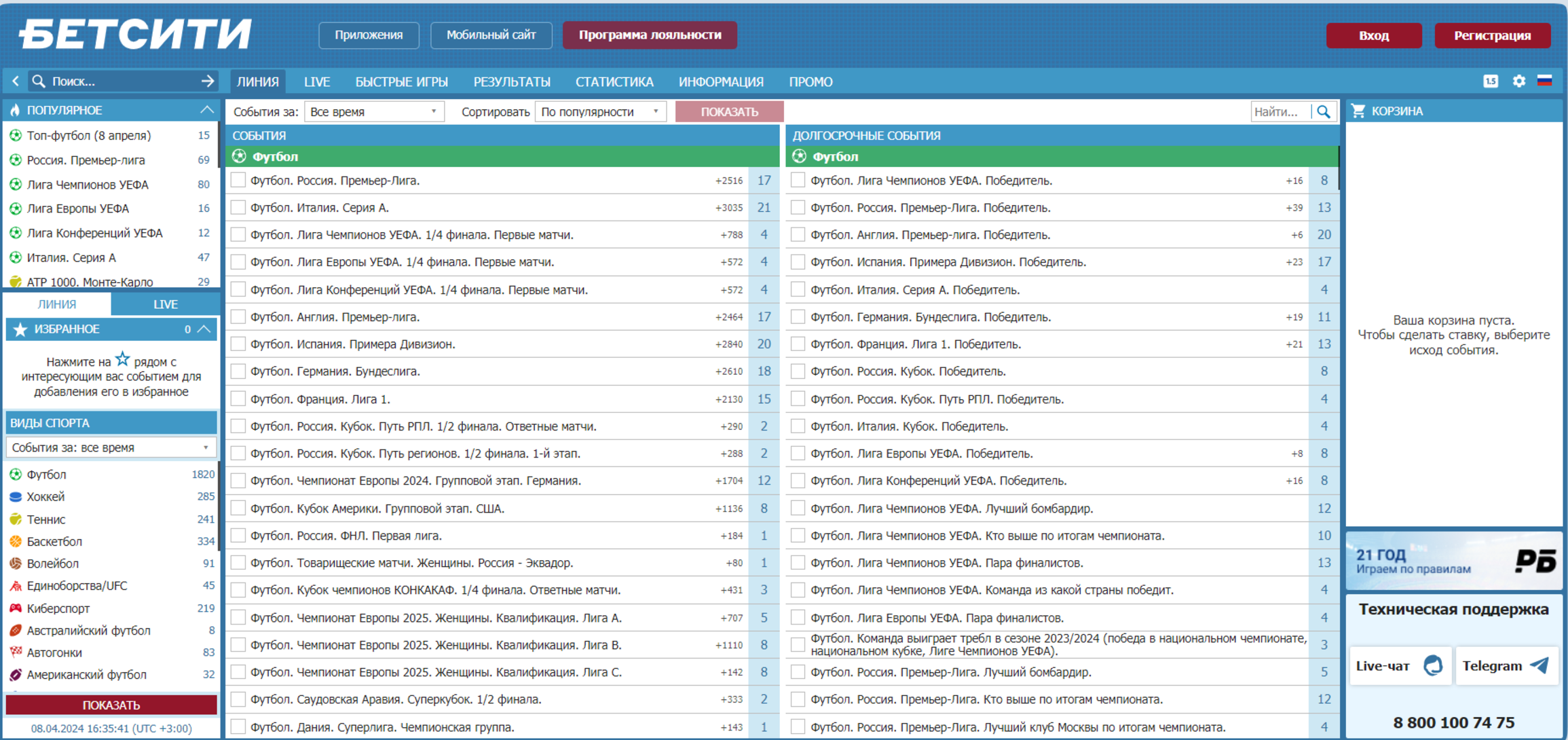This screenshot has width=1568, height=740.
Task: Click the forward arrow in the search bar
Action: point(208,81)
